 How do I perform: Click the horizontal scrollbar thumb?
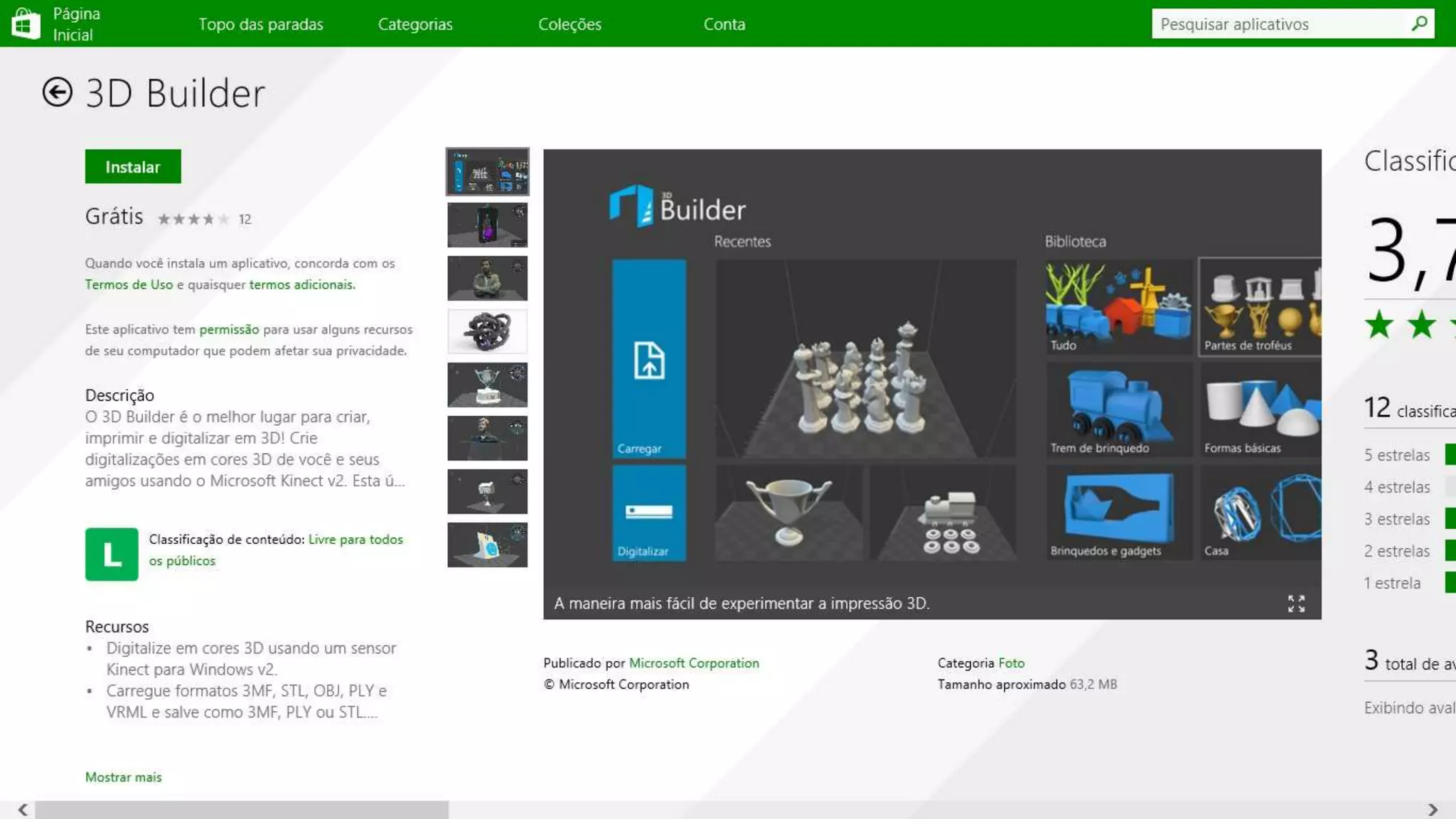pyautogui.click(x=242, y=810)
